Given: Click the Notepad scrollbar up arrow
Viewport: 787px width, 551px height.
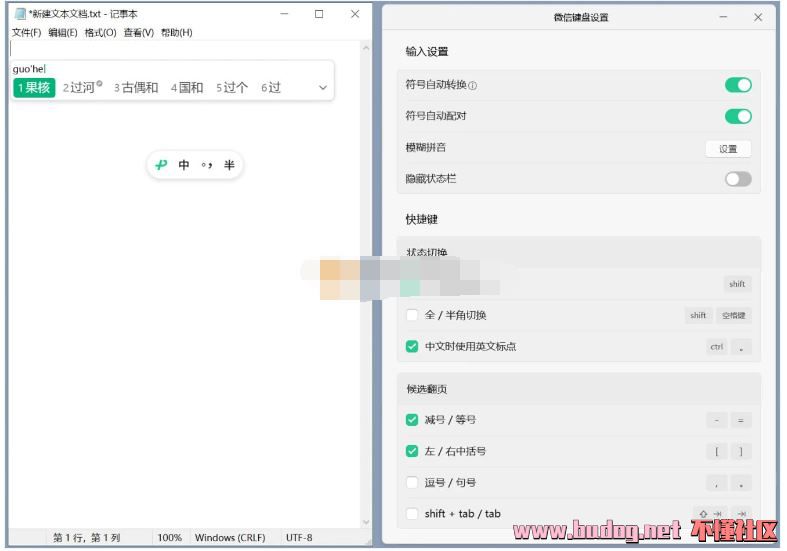Looking at the screenshot, I should 365,48.
